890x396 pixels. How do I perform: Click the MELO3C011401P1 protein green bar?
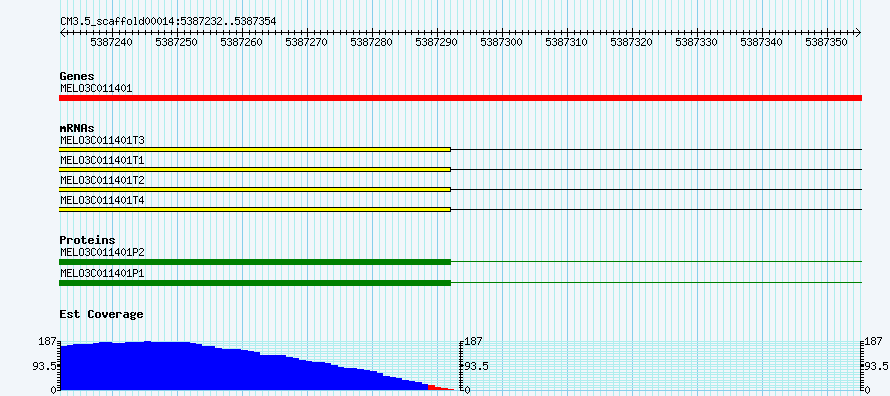coord(255,283)
